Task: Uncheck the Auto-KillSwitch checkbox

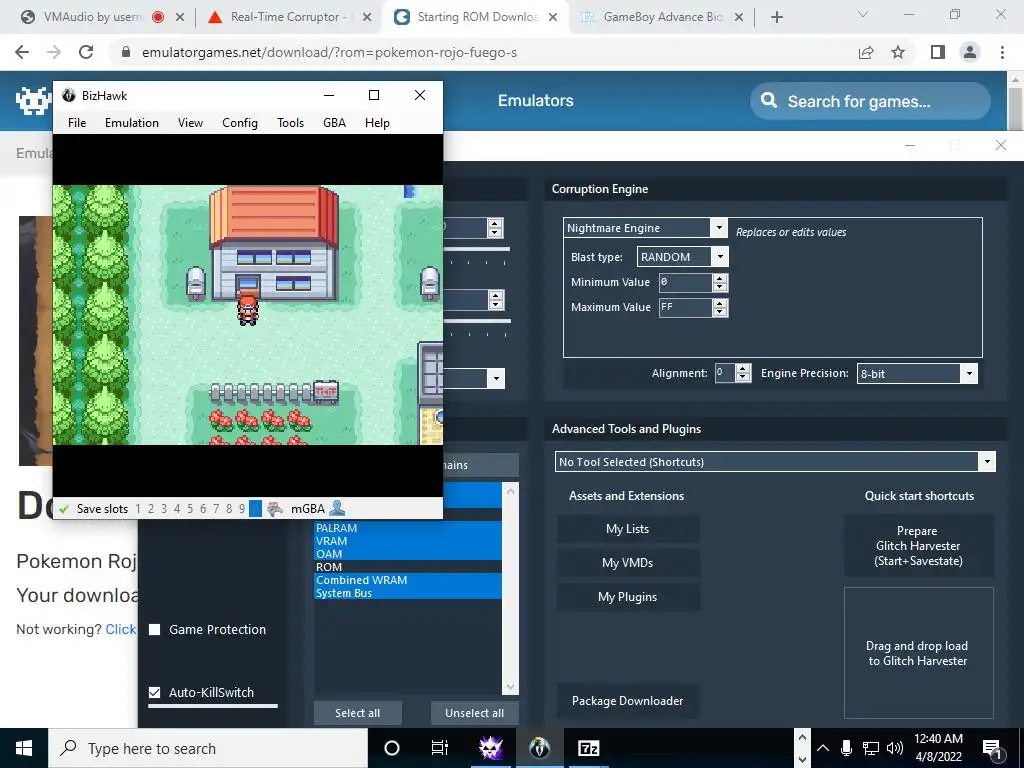Action: pos(155,692)
